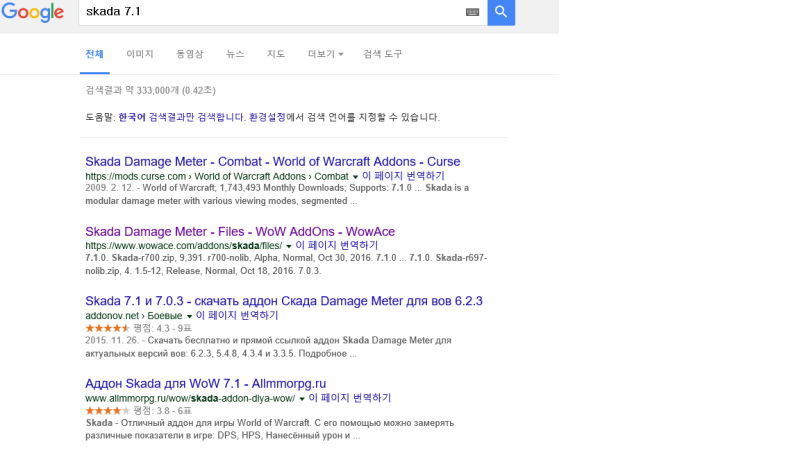This screenshot has height=453, width=800.
Task: Click the snippet starting Skada - Отличный аддон
Action: pyautogui.click(x=270, y=430)
